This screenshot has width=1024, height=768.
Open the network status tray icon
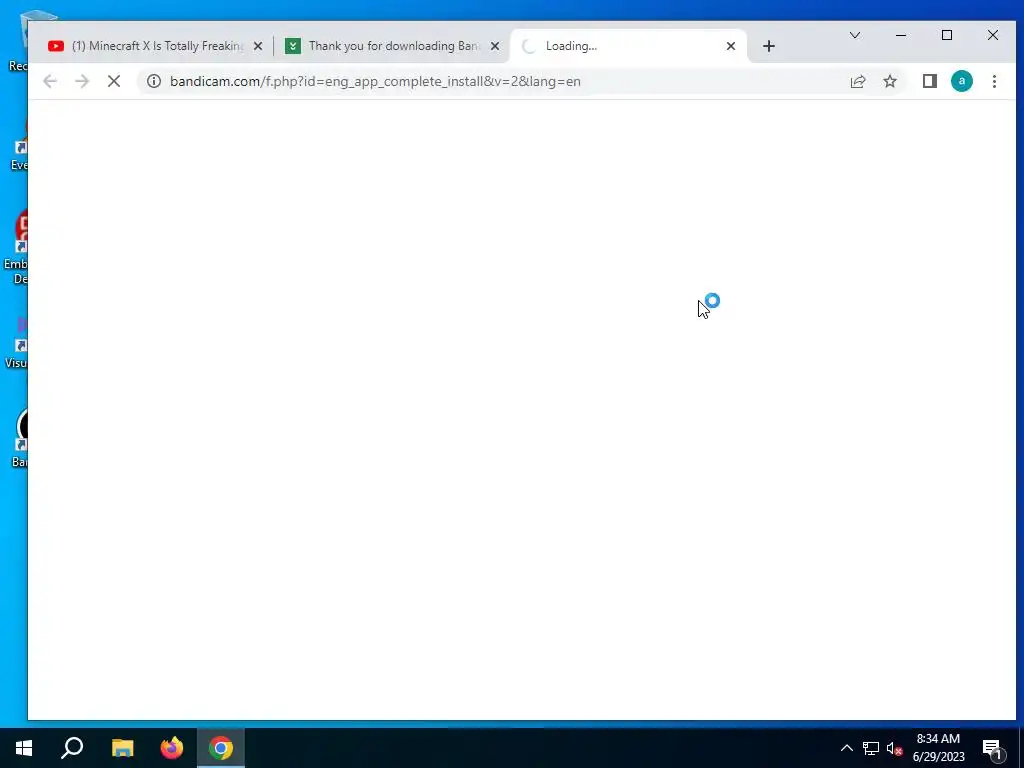[871, 748]
